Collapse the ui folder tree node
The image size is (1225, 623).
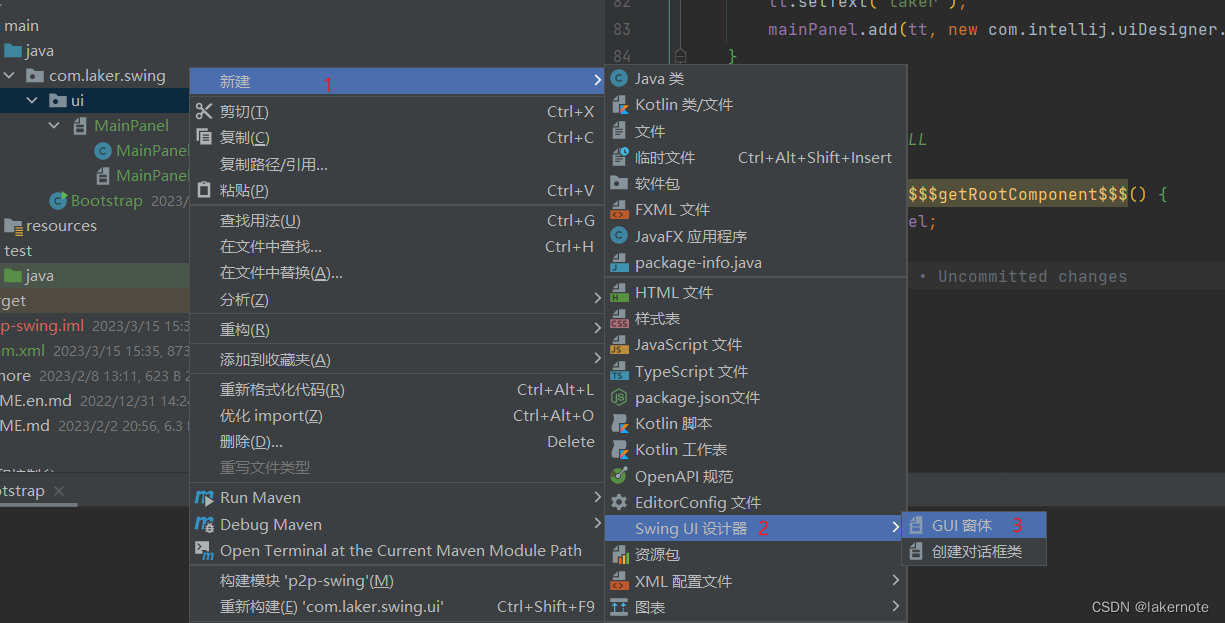click(33, 101)
